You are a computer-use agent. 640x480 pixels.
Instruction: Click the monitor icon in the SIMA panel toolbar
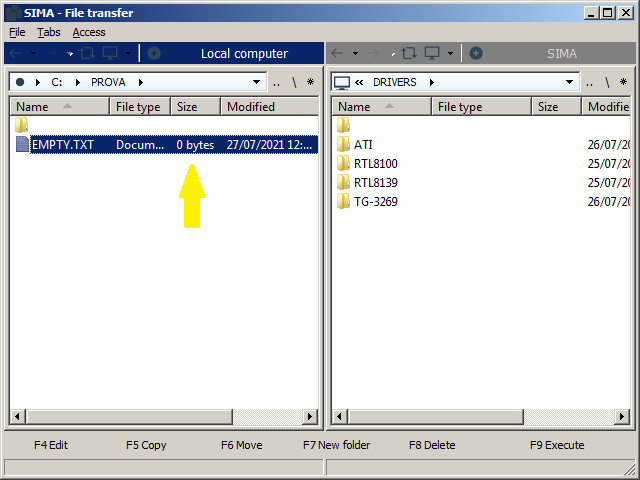[x=432, y=53]
